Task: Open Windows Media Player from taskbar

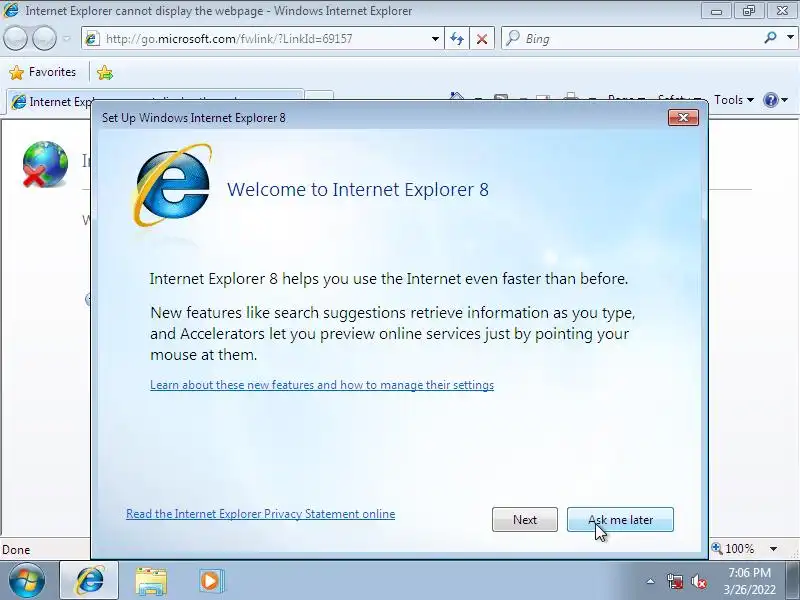Action: (x=211, y=581)
